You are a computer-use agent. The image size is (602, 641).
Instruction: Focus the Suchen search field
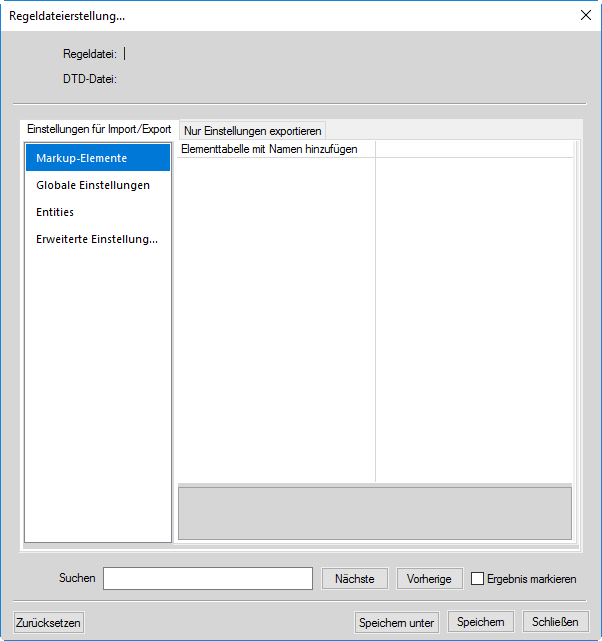click(208, 578)
